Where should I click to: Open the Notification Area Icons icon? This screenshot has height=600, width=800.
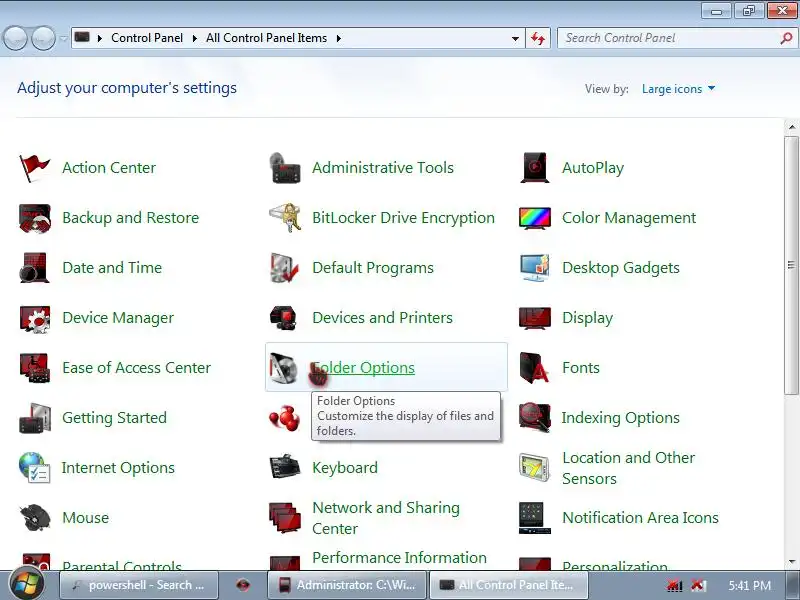(x=535, y=518)
